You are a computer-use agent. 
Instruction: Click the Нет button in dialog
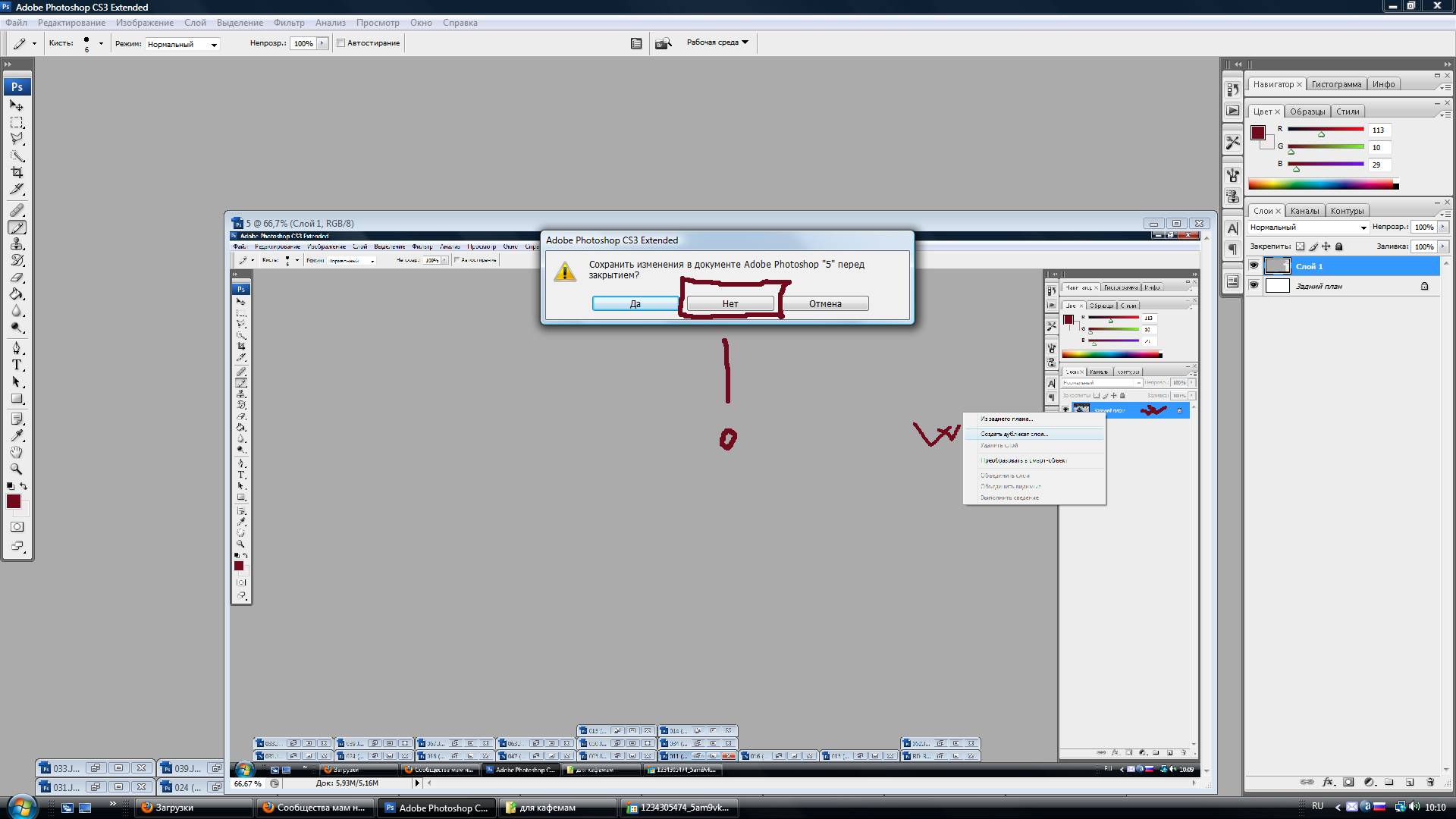730,303
